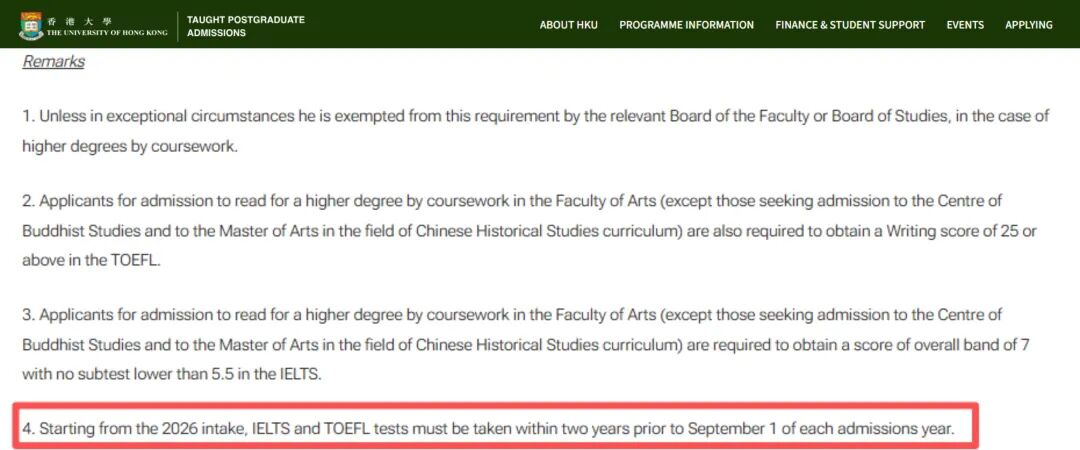The image size is (1080, 450).
Task: Open the Programme Information menu
Action: click(x=686, y=25)
